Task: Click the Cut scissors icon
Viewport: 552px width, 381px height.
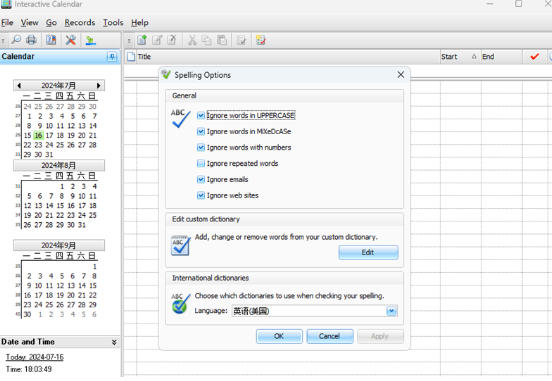Action: (x=192, y=40)
